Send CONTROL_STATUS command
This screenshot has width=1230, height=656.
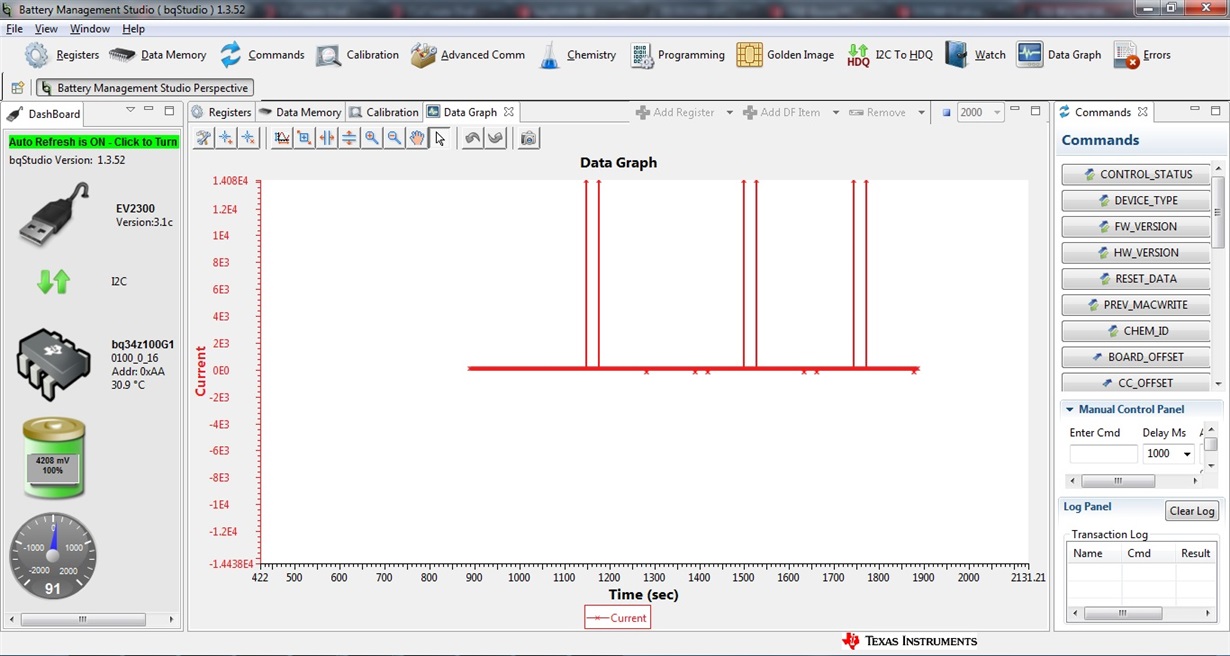(x=1135, y=174)
